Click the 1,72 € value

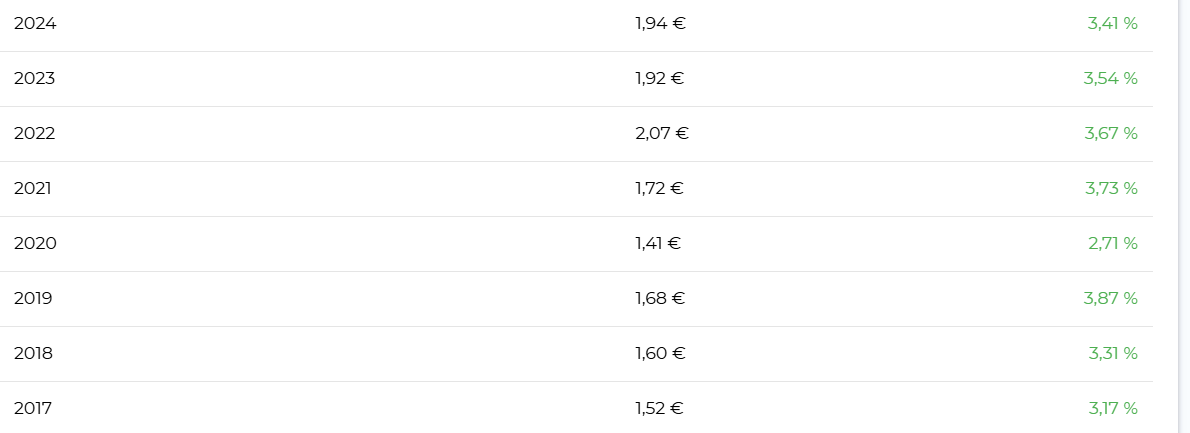coord(659,188)
